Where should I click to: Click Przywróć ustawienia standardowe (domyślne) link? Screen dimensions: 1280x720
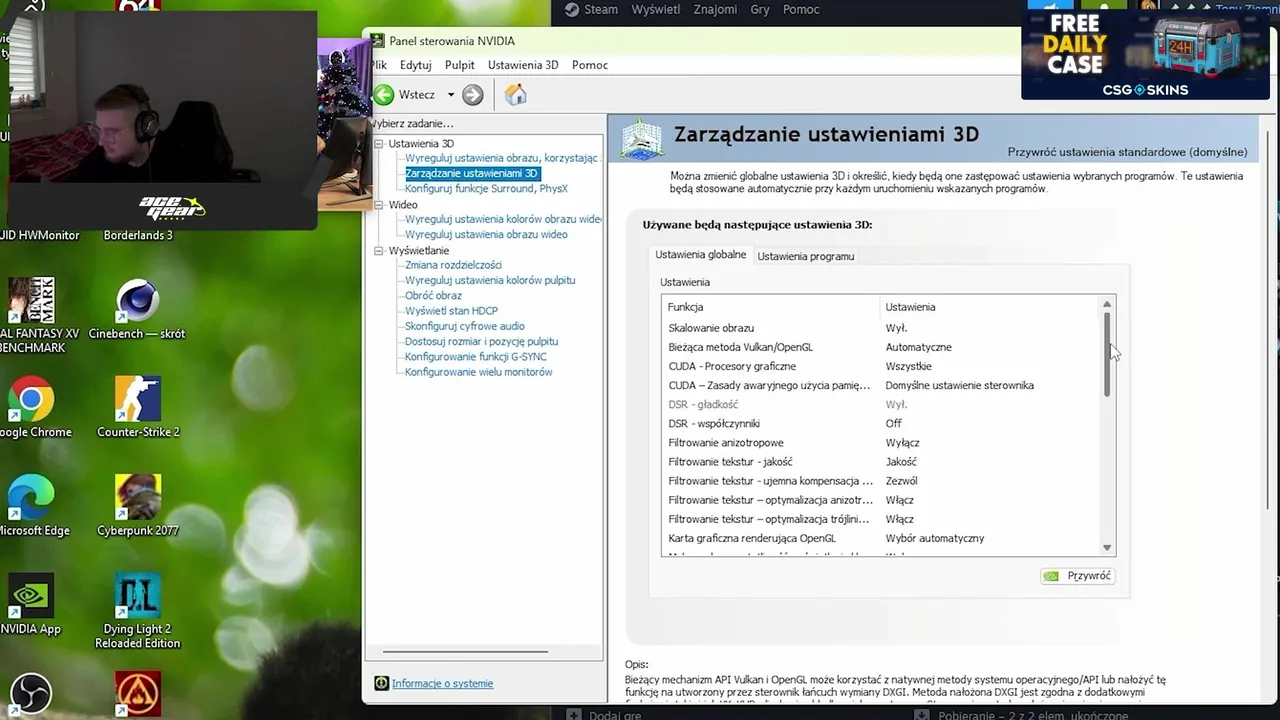click(1127, 152)
